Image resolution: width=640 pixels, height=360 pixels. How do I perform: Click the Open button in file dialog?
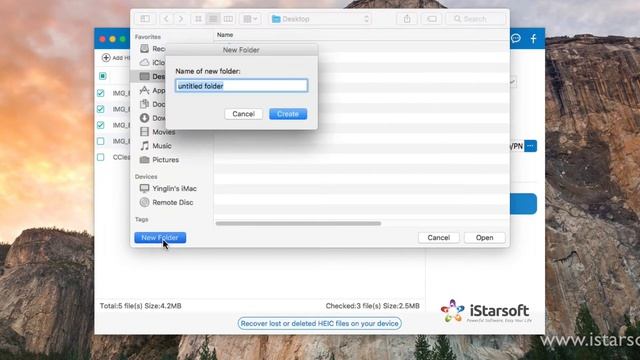(484, 238)
